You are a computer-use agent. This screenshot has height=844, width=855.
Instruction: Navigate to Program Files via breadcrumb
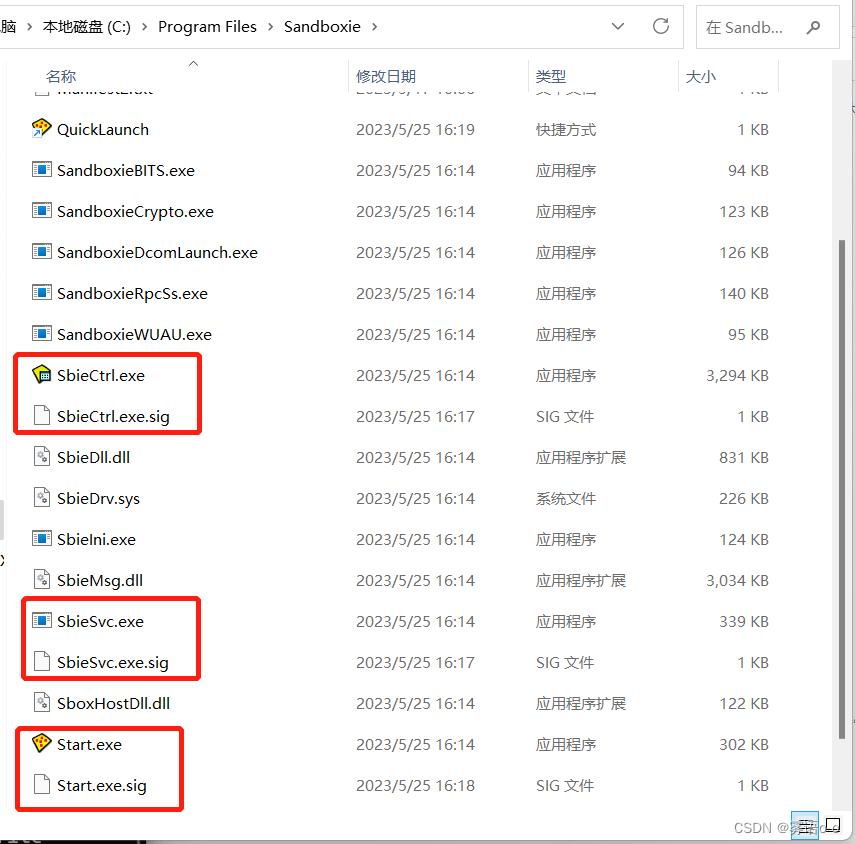pyautogui.click(x=207, y=27)
